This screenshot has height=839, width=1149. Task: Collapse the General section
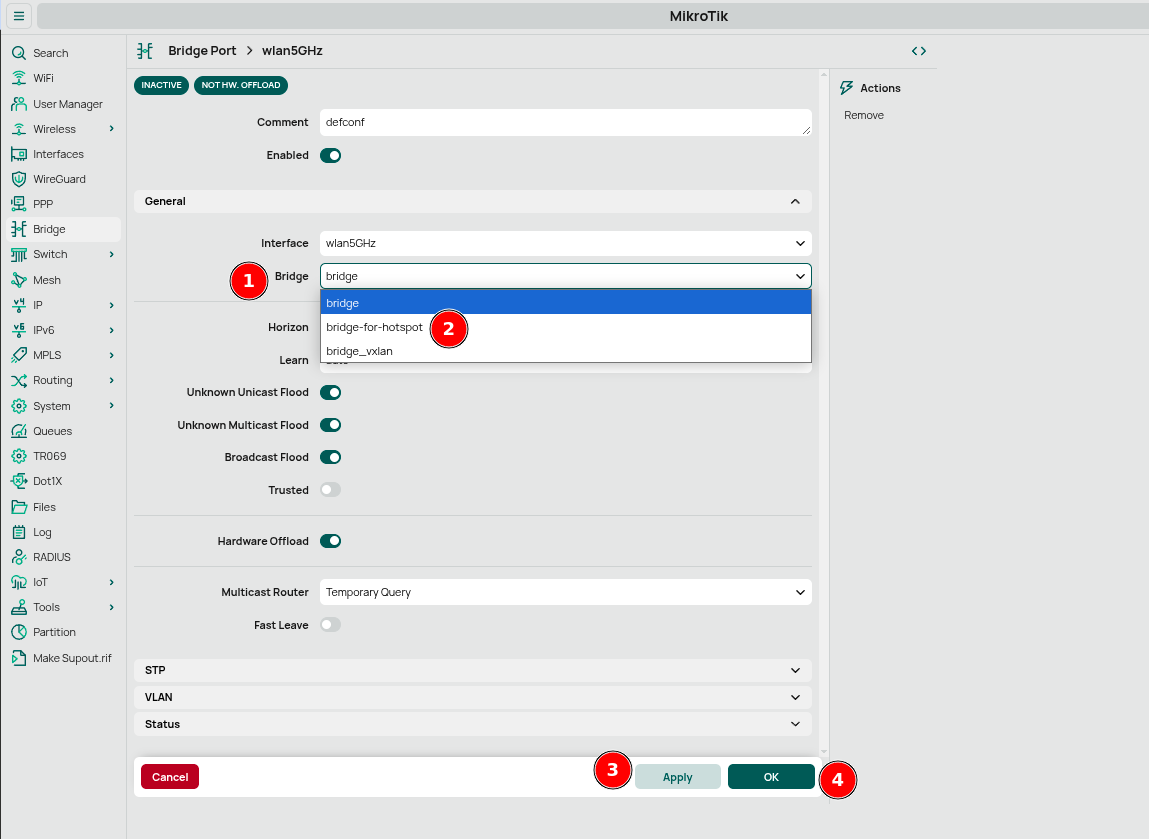pyautogui.click(x=795, y=201)
